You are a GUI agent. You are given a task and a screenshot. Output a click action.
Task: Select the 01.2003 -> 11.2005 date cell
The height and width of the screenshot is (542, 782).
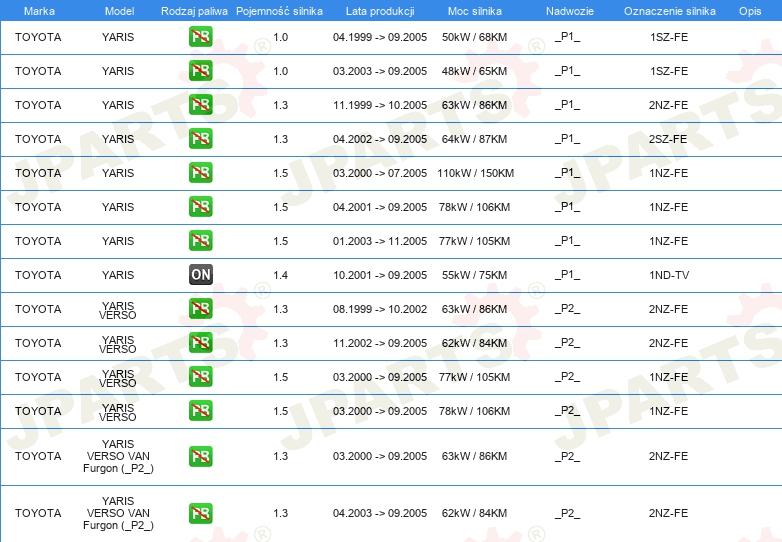point(380,241)
